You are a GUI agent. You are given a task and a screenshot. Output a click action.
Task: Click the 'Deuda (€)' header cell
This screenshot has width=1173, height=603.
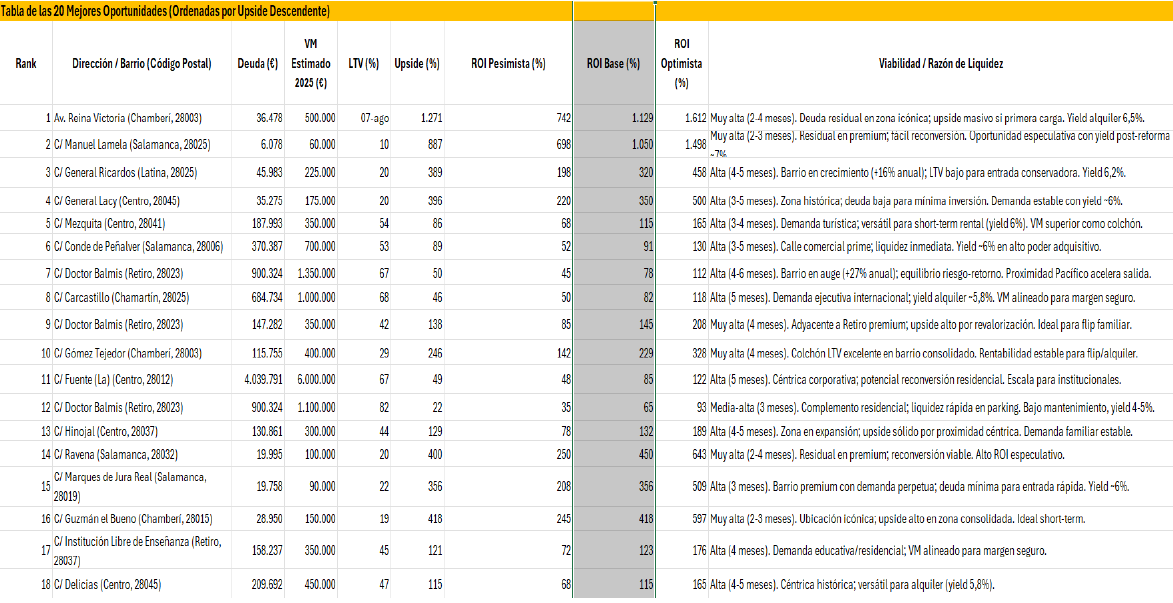(x=258, y=63)
